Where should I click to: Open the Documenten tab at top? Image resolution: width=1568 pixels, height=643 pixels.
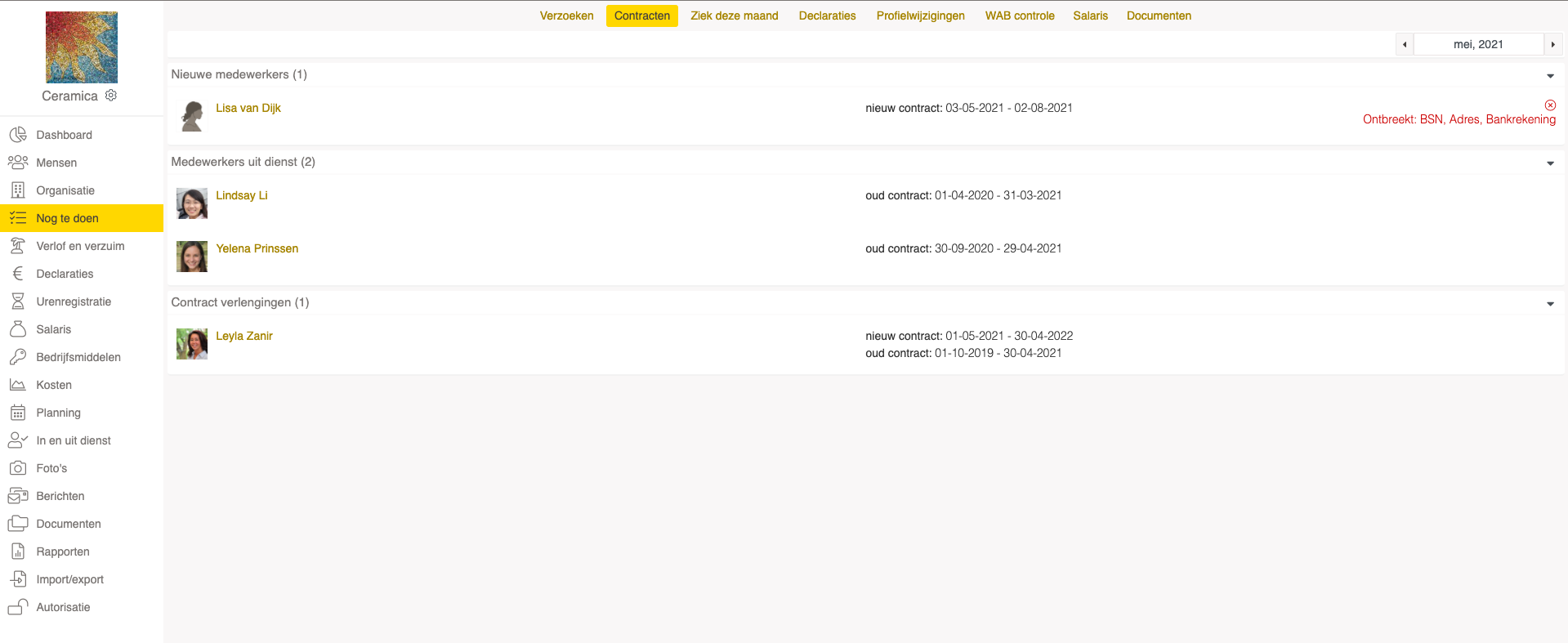1159,16
